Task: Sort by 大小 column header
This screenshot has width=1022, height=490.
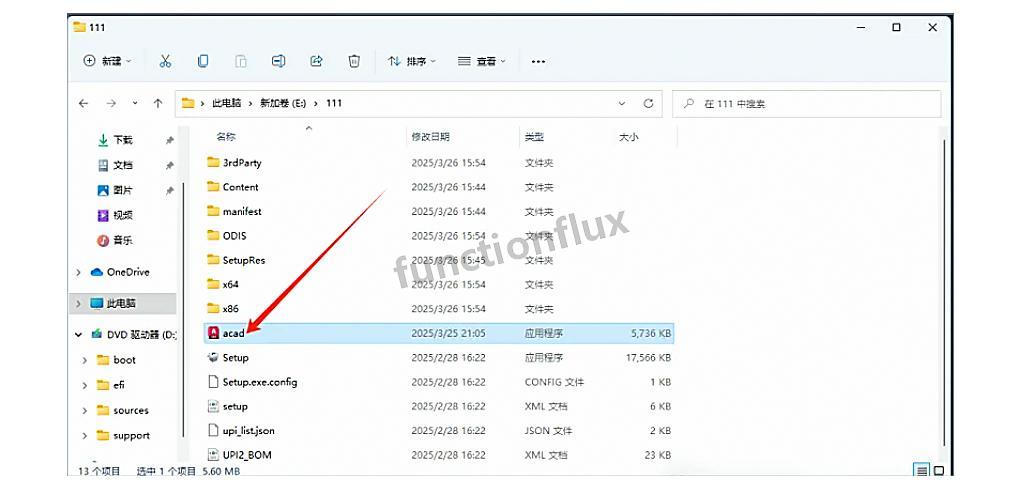Action: pos(628,137)
